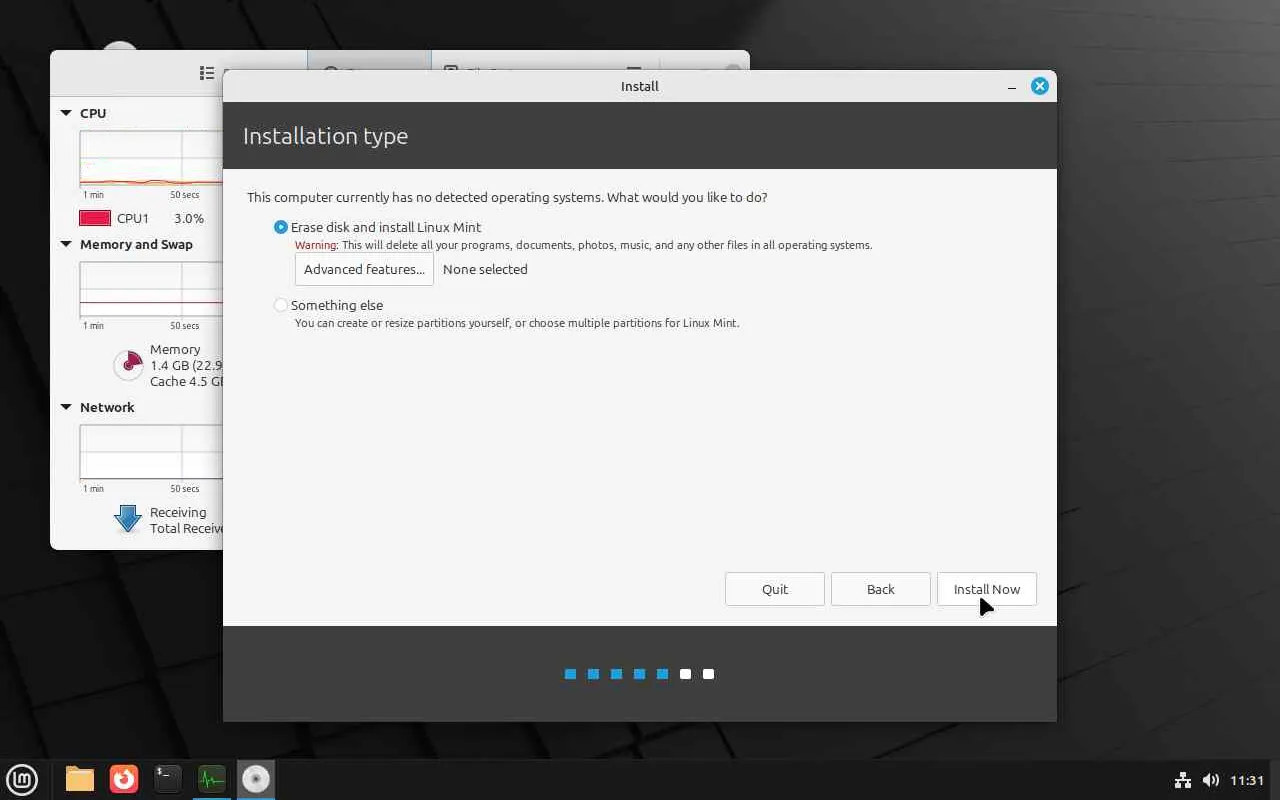
Task: Click the red 'Warning:' text
Action: coord(317,245)
